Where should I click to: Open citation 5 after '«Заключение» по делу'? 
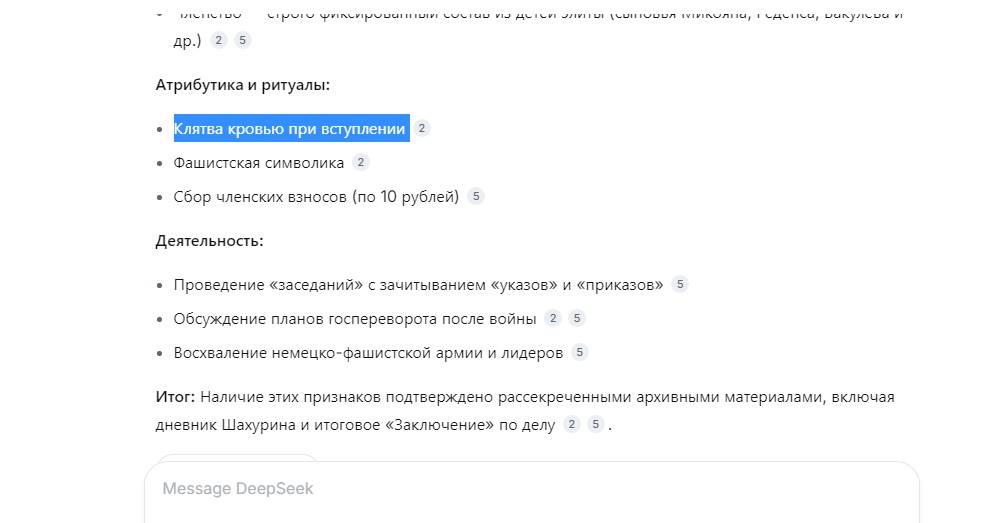click(596, 424)
